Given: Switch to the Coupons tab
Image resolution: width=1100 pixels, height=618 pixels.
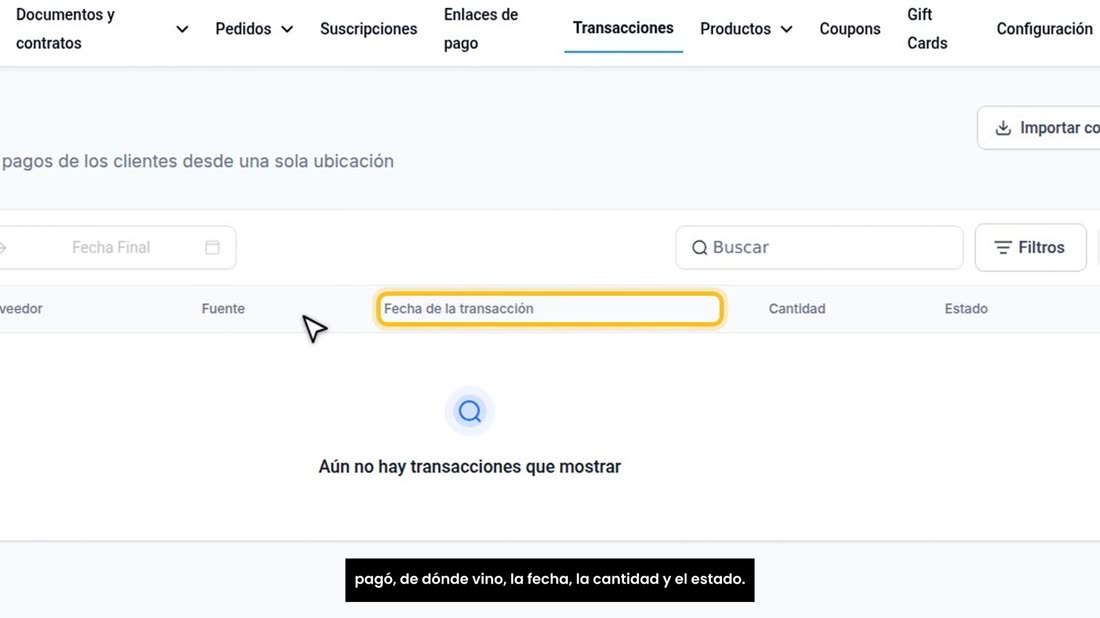Looking at the screenshot, I should [x=850, y=29].
